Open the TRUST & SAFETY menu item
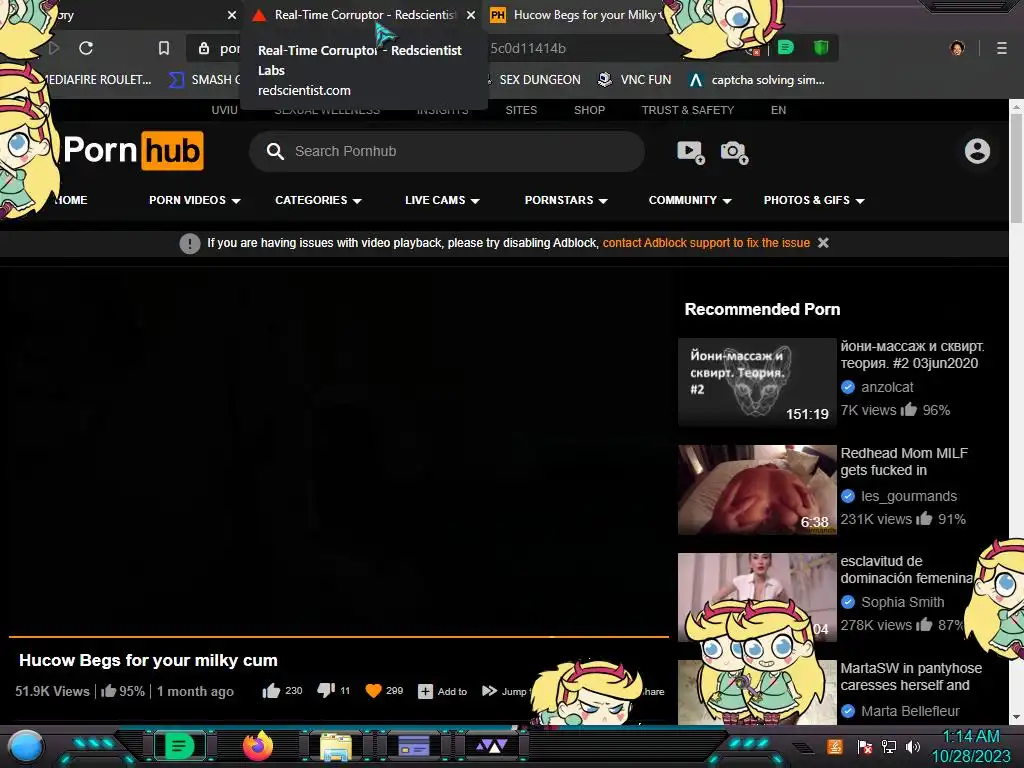 click(688, 110)
